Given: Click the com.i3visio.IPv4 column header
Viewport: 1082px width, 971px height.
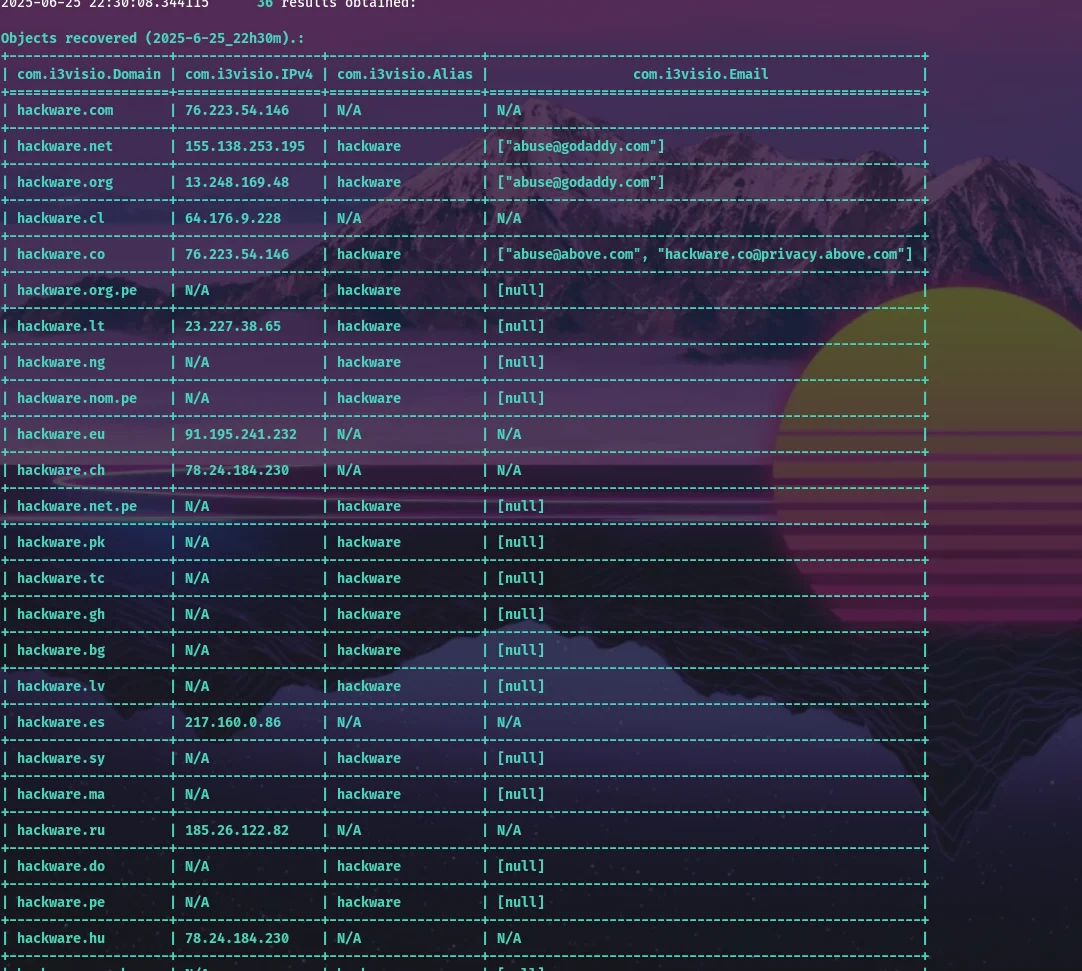Looking at the screenshot, I should tap(248, 75).
